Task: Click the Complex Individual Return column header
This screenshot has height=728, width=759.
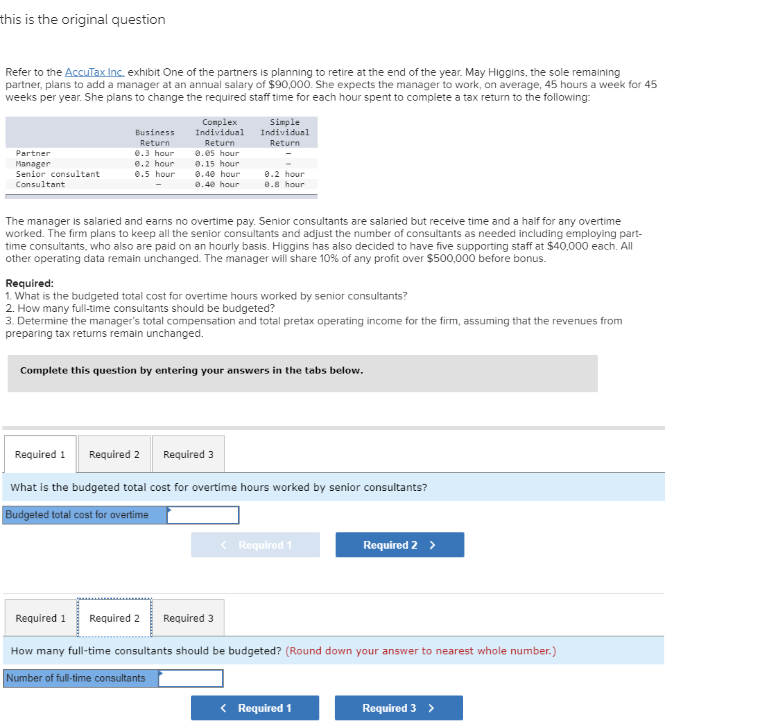Action: [220, 133]
